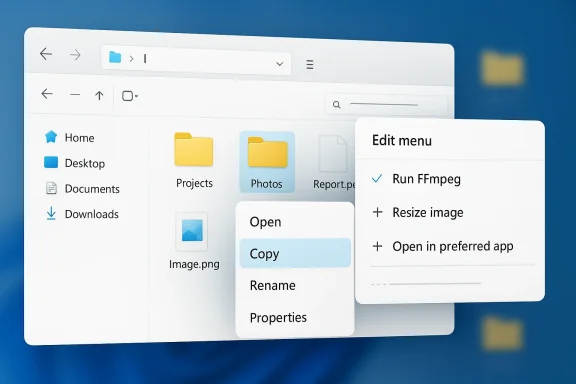The image size is (576, 384).
Task: Open Downloads in the sidebar
Action: click(82, 214)
